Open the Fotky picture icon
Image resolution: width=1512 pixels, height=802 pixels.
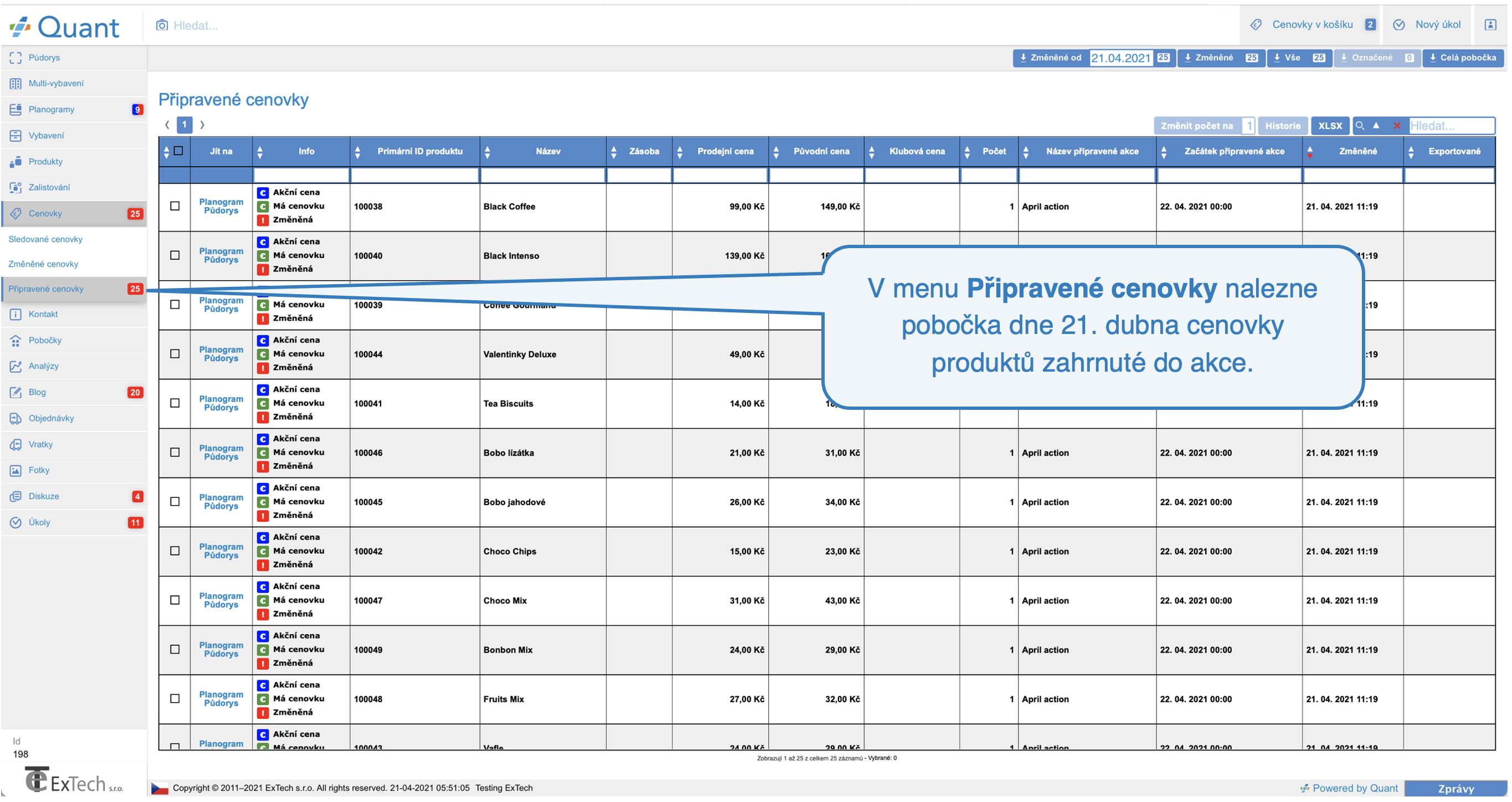16,470
